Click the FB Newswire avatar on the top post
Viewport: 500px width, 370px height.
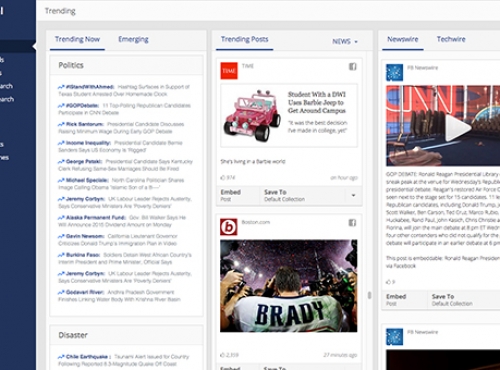point(394,73)
